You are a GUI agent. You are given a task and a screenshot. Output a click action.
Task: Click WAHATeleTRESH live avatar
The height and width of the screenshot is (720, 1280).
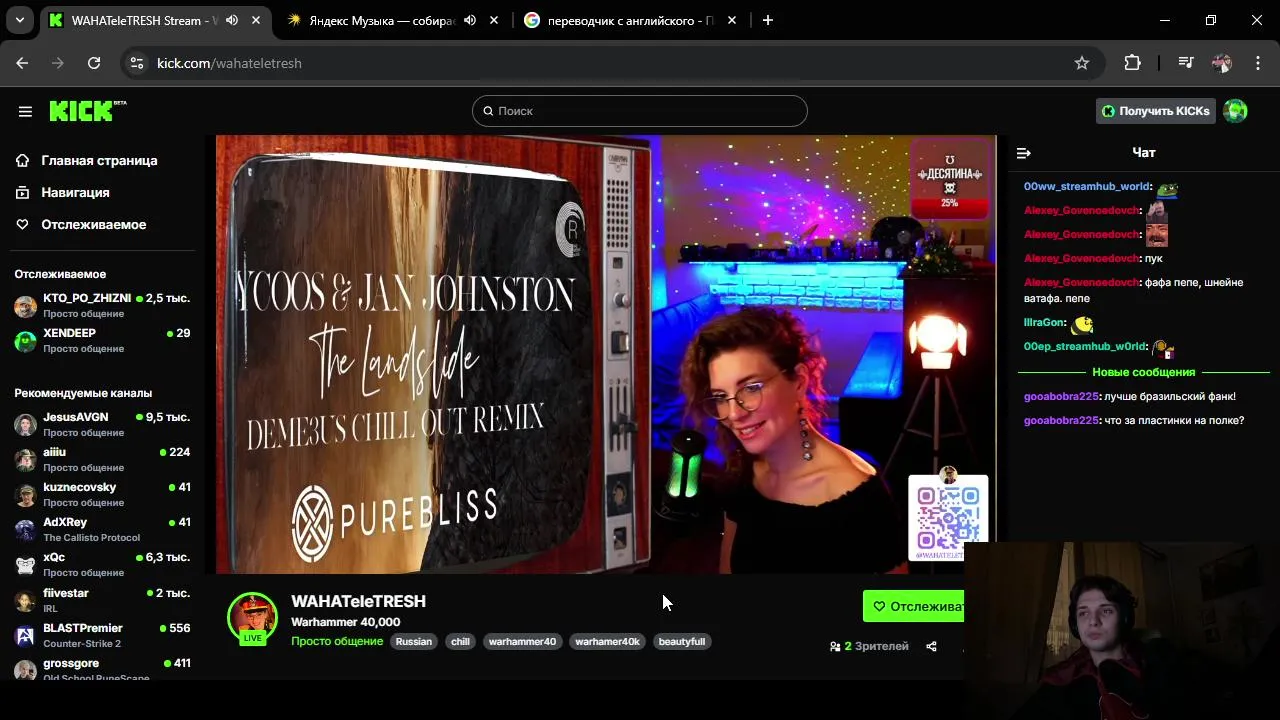pos(252,618)
